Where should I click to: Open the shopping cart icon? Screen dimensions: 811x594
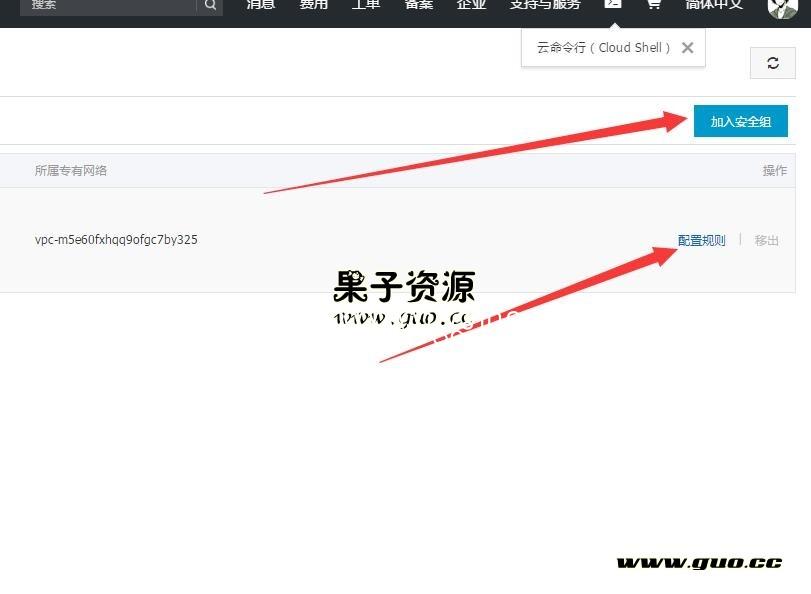tap(653, 4)
